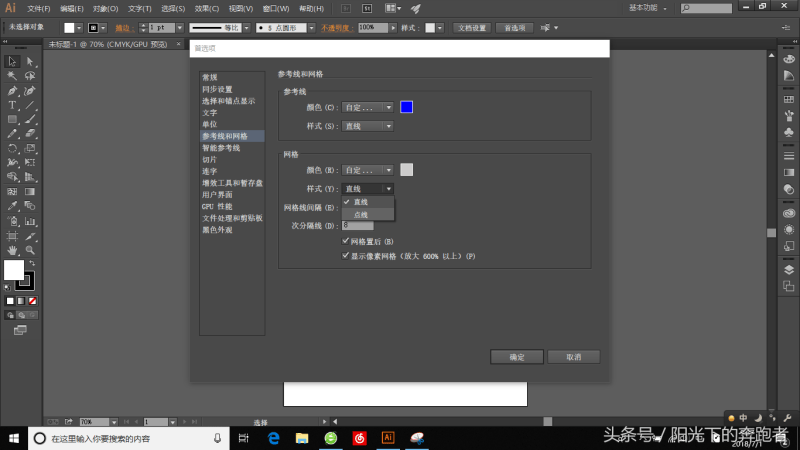
Task: Open grid 颜色(R) dropdown
Action: (367, 170)
